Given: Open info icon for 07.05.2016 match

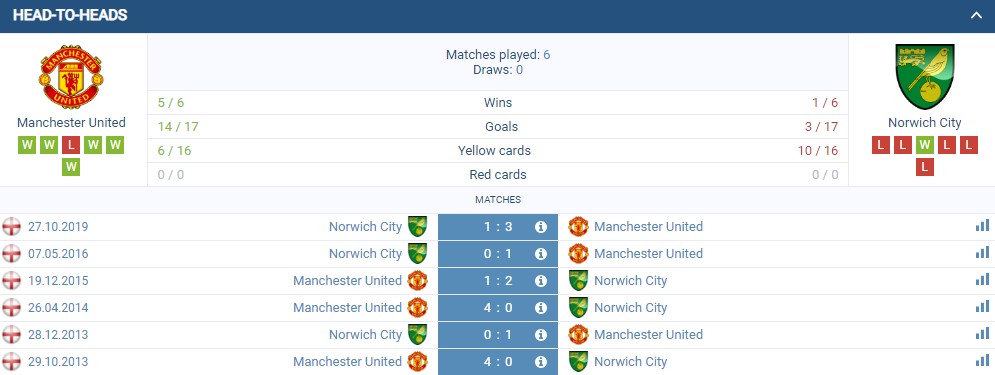Looking at the screenshot, I should 541,254.
